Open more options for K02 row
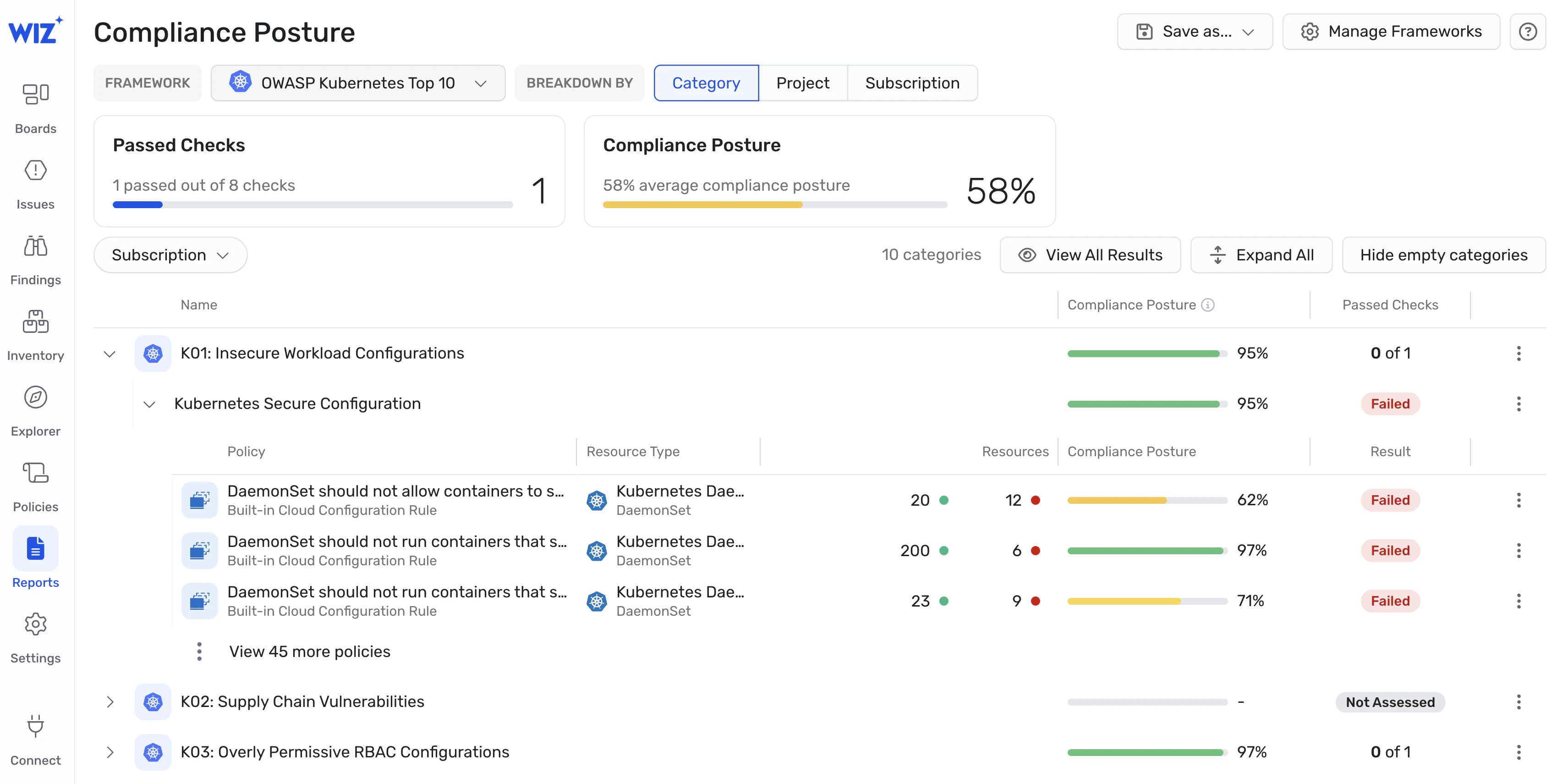This screenshot has height=784, width=1568. click(x=1519, y=702)
